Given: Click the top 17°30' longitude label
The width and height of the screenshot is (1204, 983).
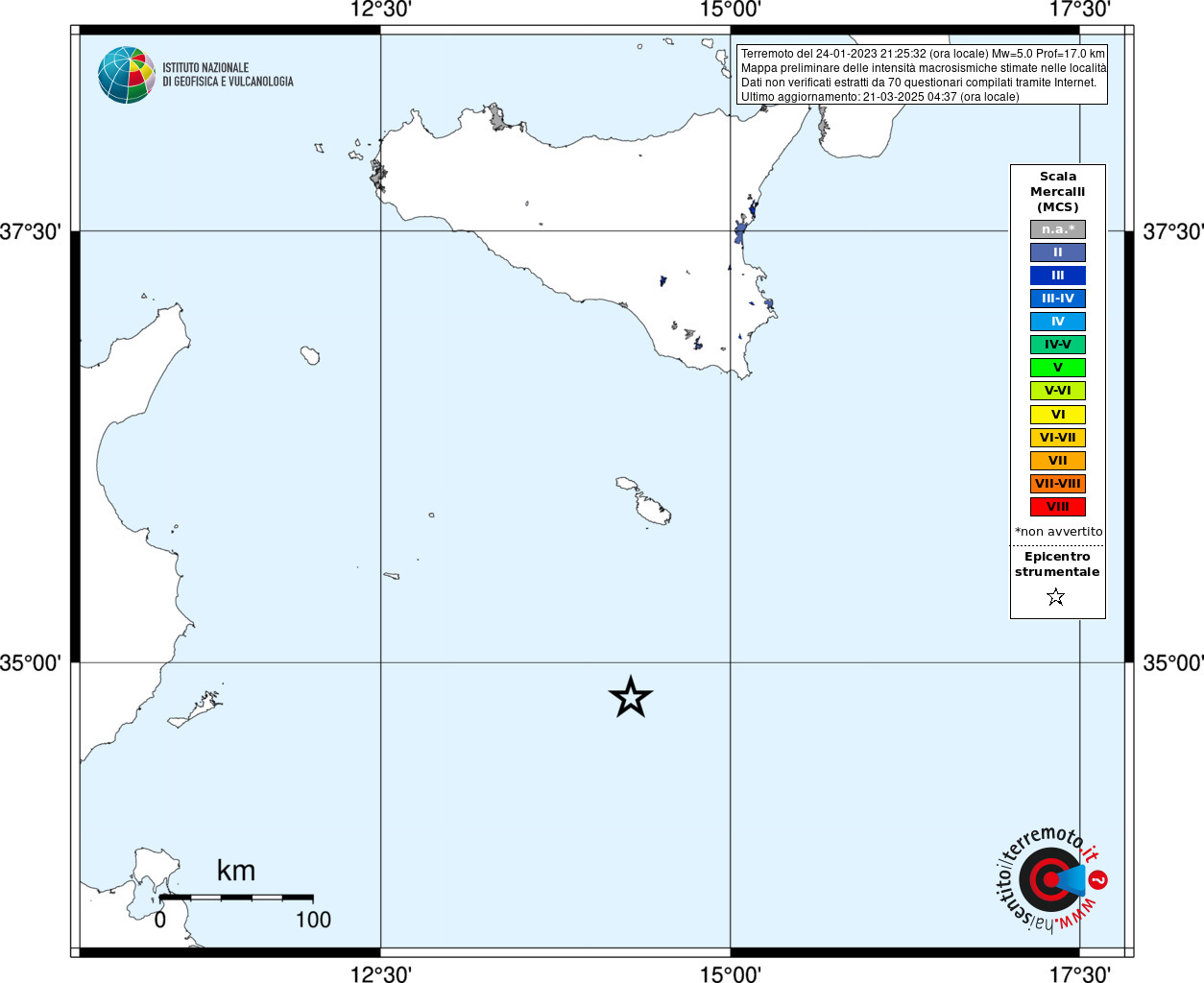Looking at the screenshot, I should coord(1080,10).
